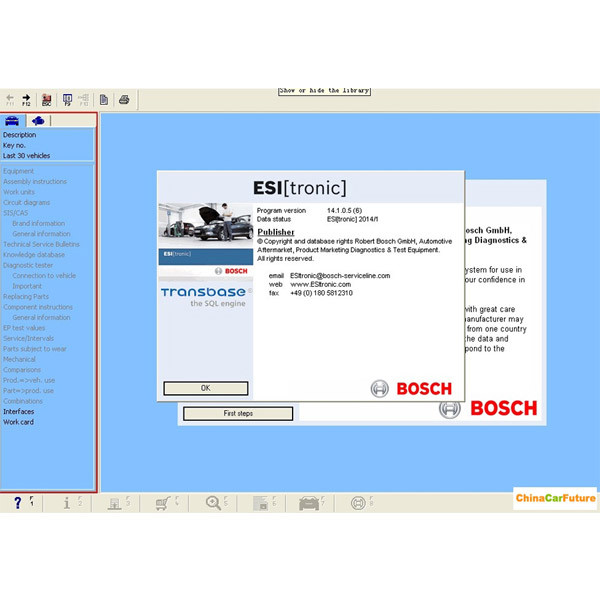Switch to the second engine/component tab

(38, 120)
